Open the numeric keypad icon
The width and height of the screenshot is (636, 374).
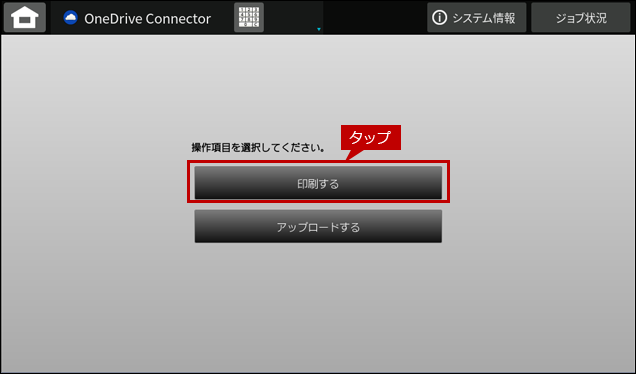249,17
